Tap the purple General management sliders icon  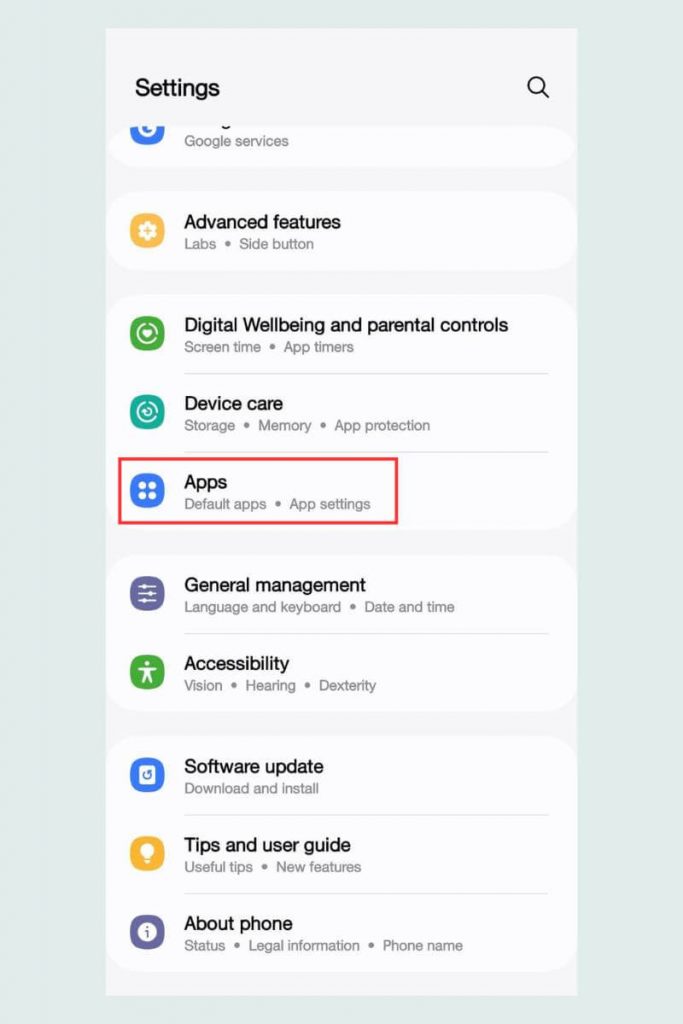click(x=147, y=594)
